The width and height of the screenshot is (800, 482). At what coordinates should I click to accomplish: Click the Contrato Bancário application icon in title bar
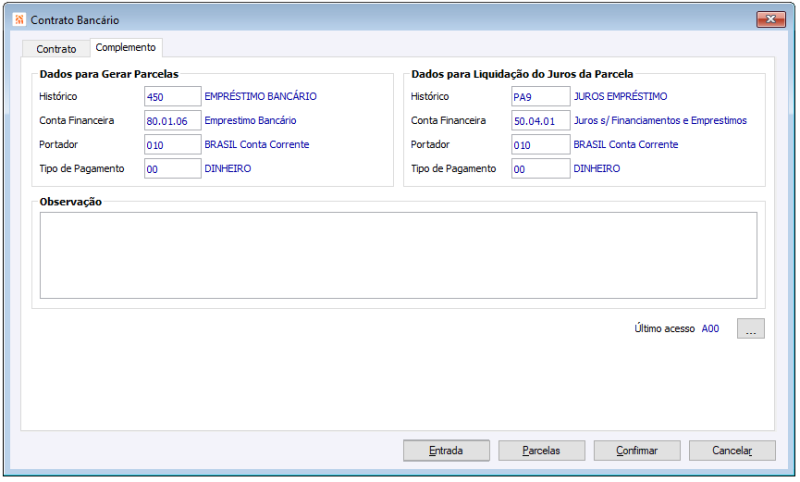click(19, 20)
